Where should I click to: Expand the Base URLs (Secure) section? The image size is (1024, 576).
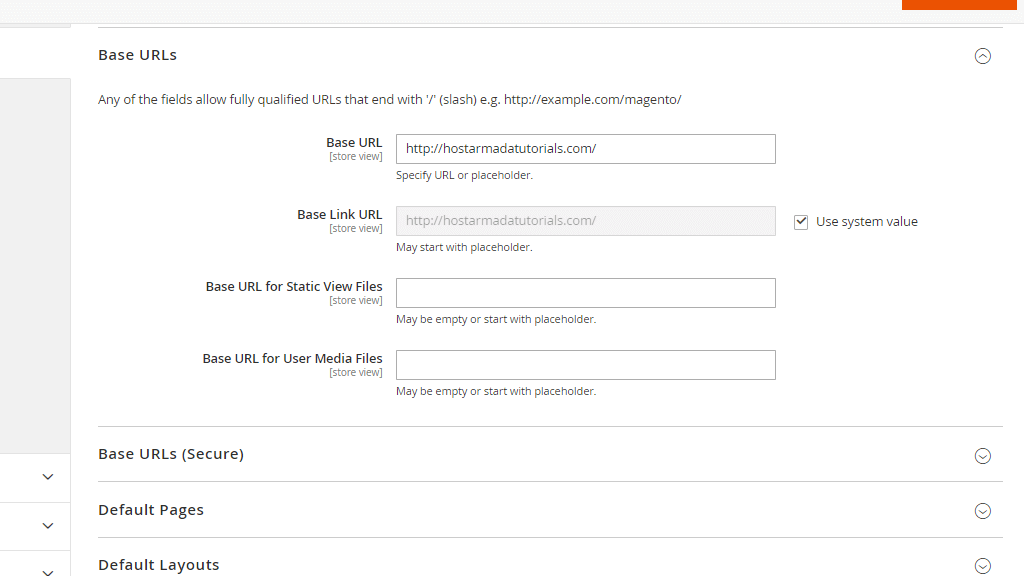170,454
